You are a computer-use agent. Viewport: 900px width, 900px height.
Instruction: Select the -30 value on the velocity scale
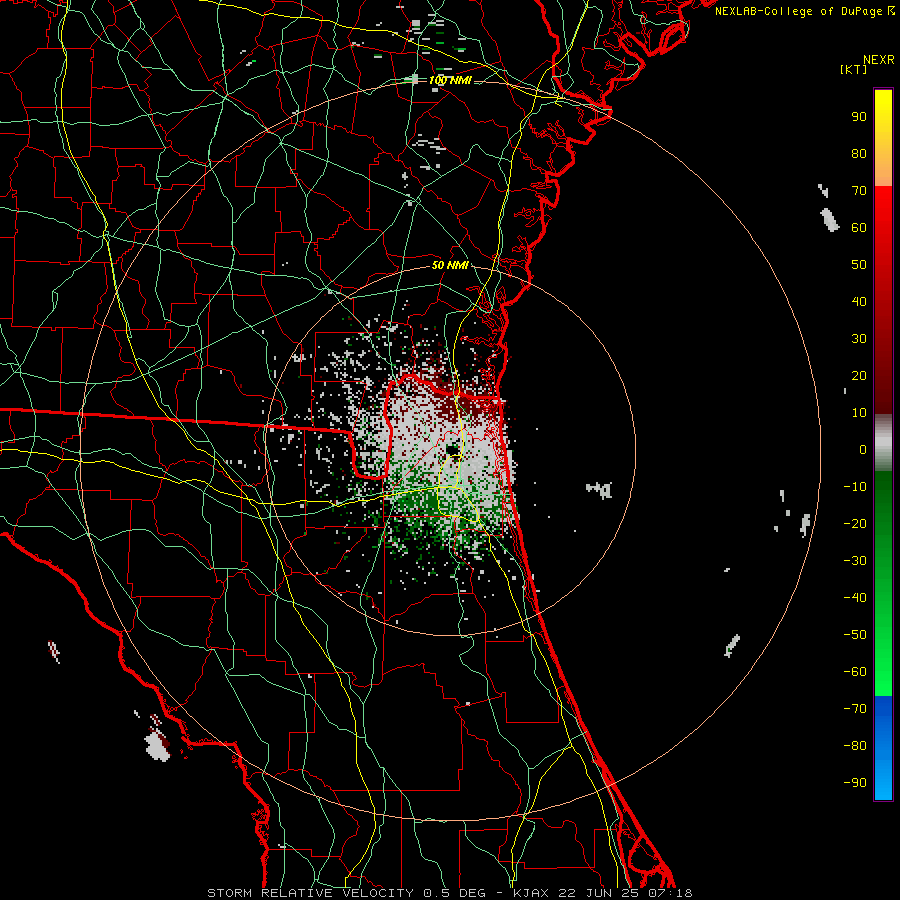coord(855,561)
